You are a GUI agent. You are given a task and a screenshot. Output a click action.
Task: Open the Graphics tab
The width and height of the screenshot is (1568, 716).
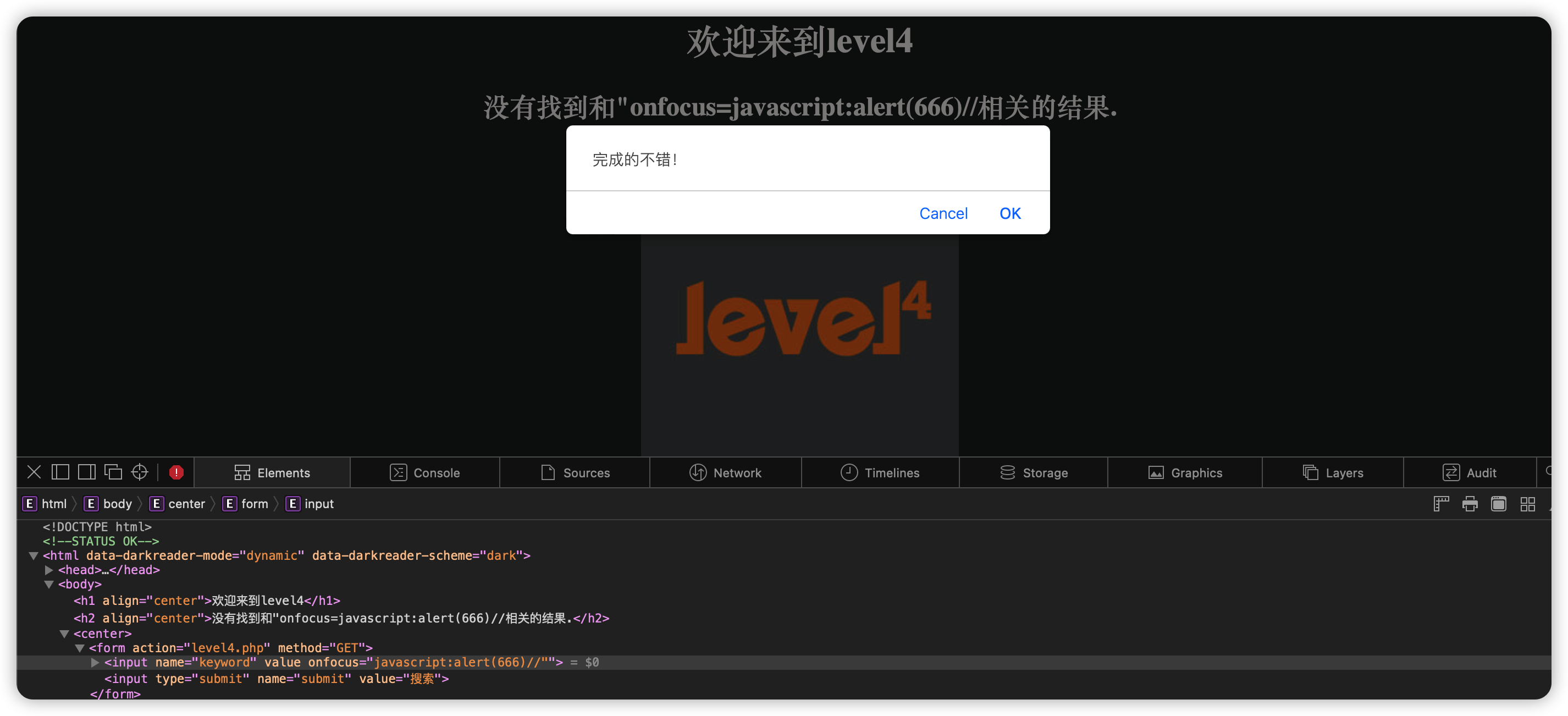pyautogui.click(x=1185, y=472)
